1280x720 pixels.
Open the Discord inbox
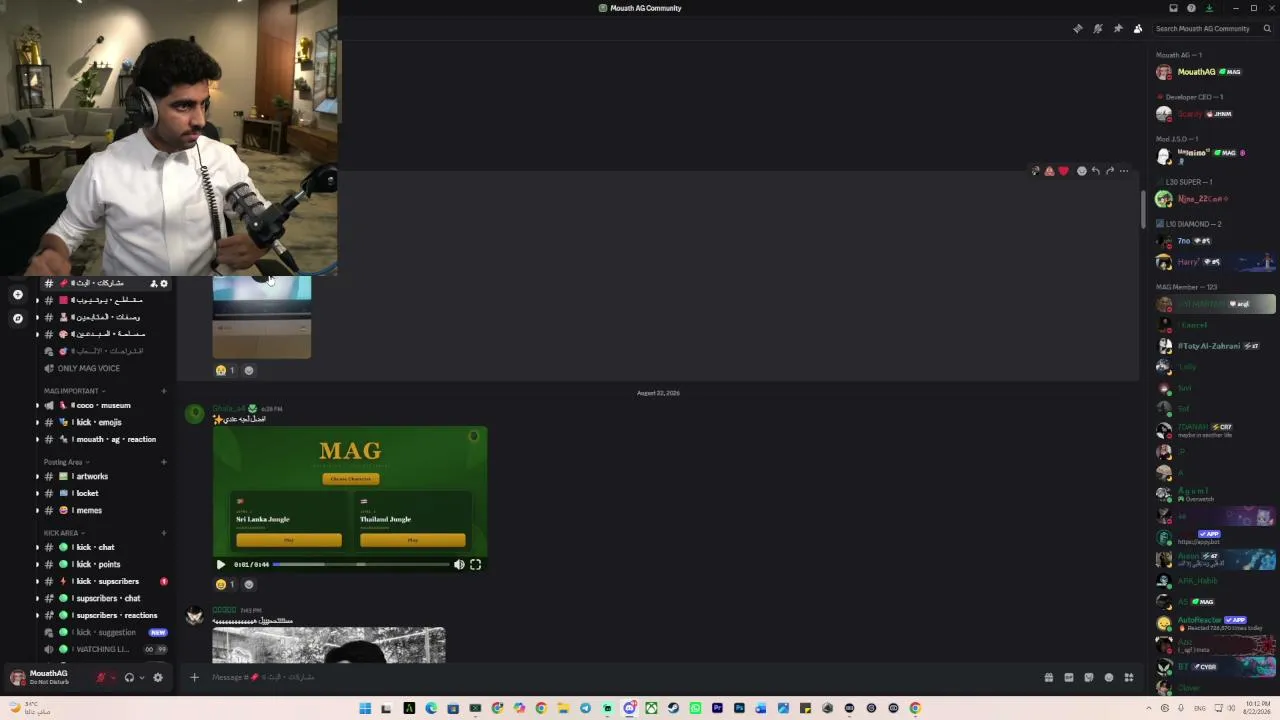(1173, 8)
